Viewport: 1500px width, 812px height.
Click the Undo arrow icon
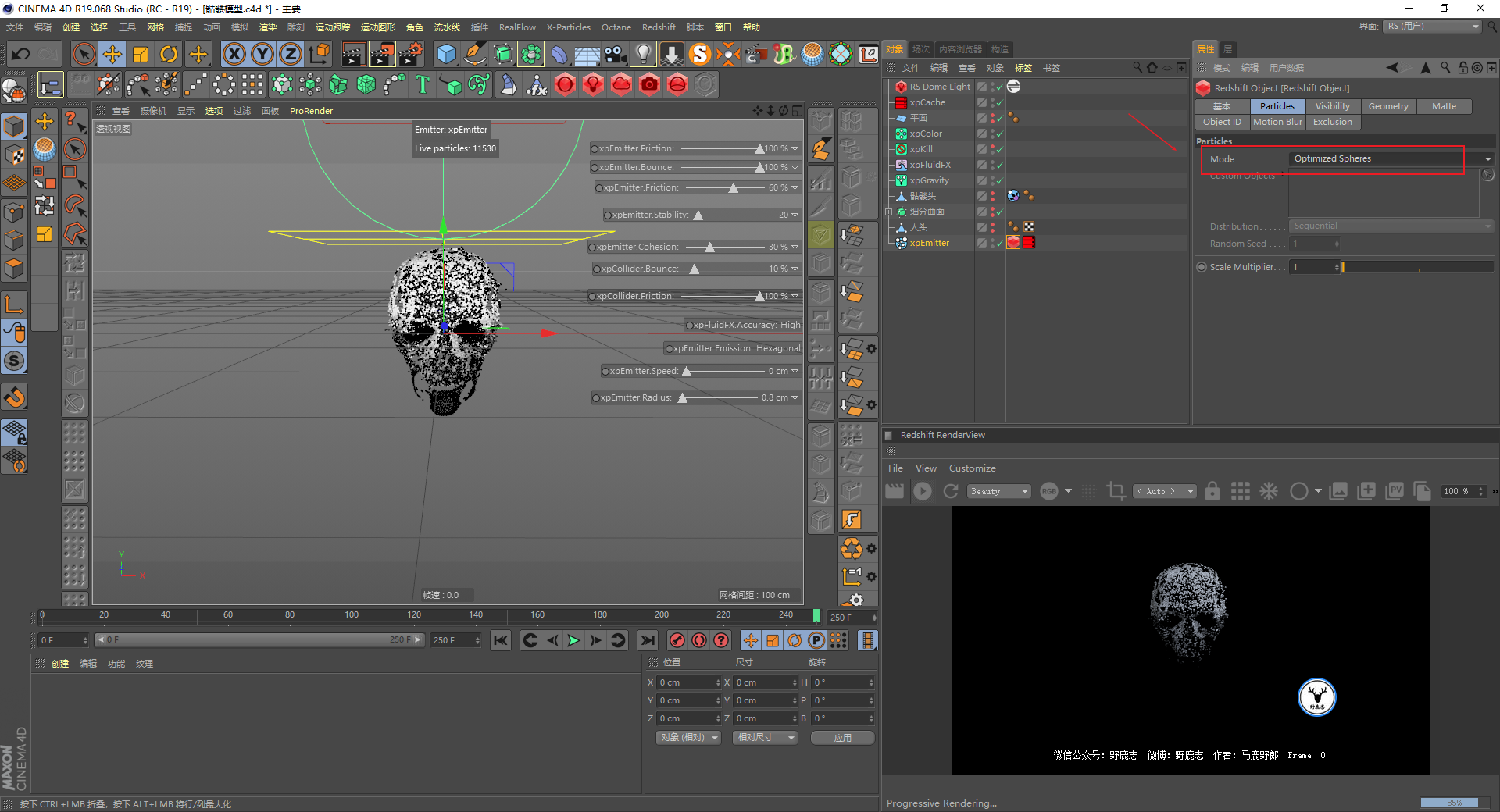(21, 54)
